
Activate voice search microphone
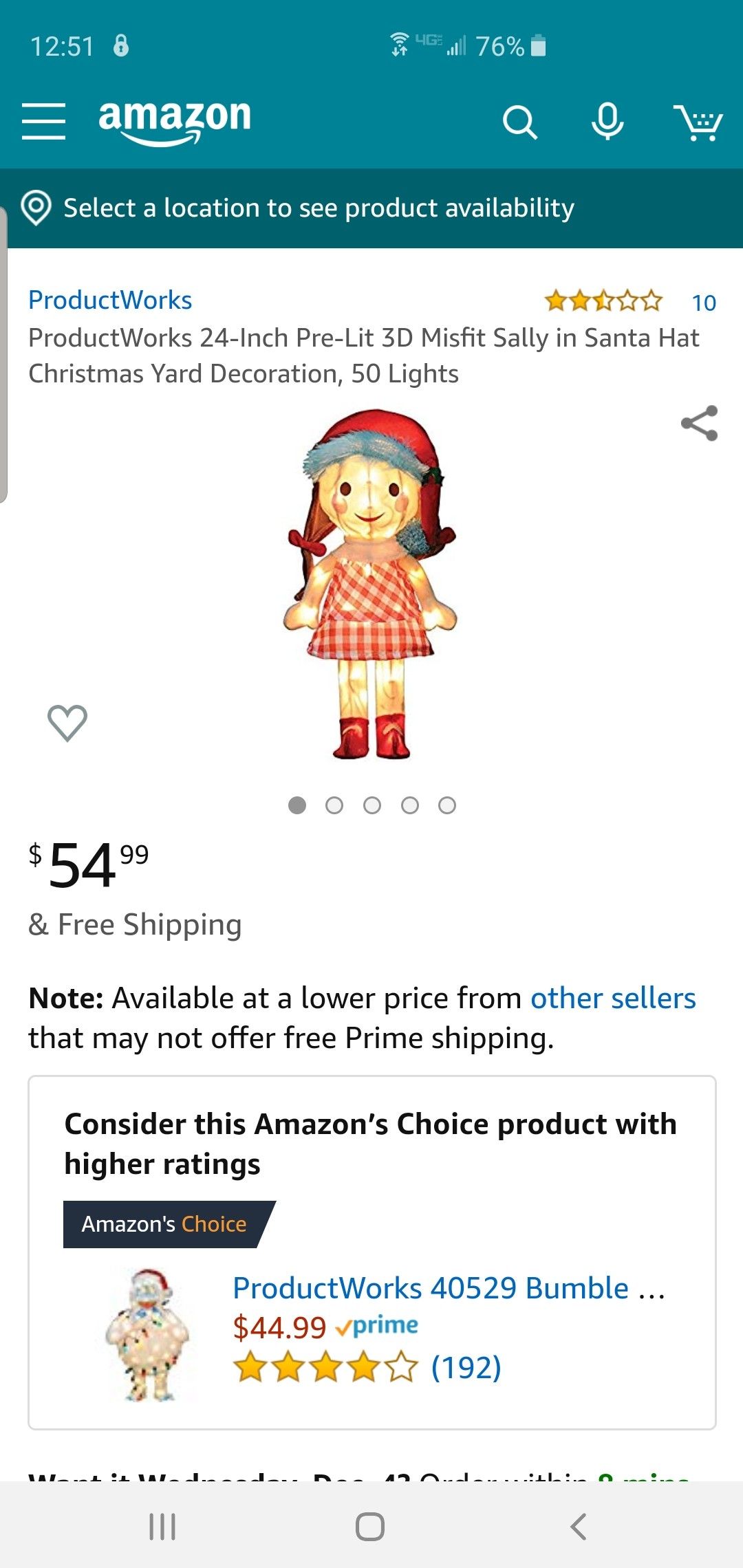point(607,121)
